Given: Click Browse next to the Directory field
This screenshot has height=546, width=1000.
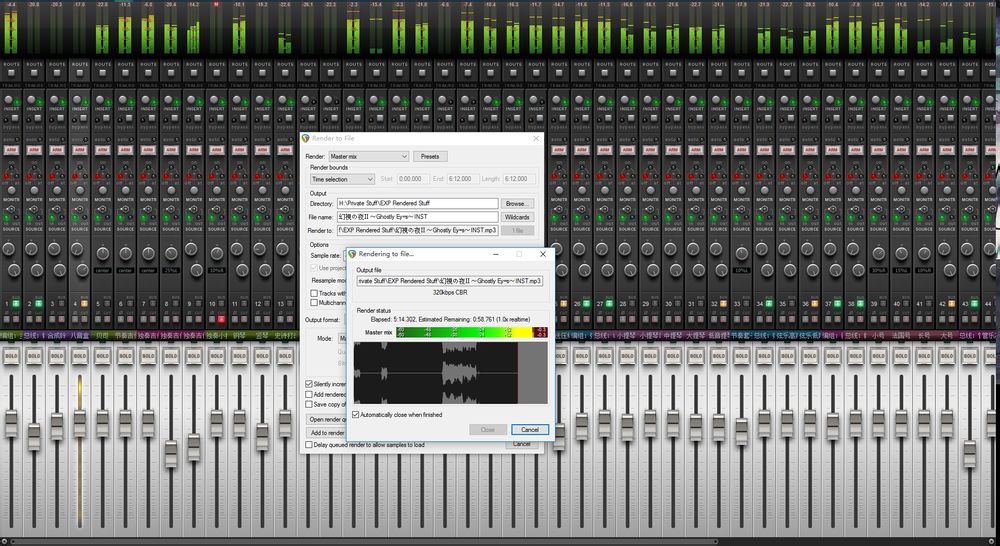Looking at the screenshot, I should (x=517, y=203).
